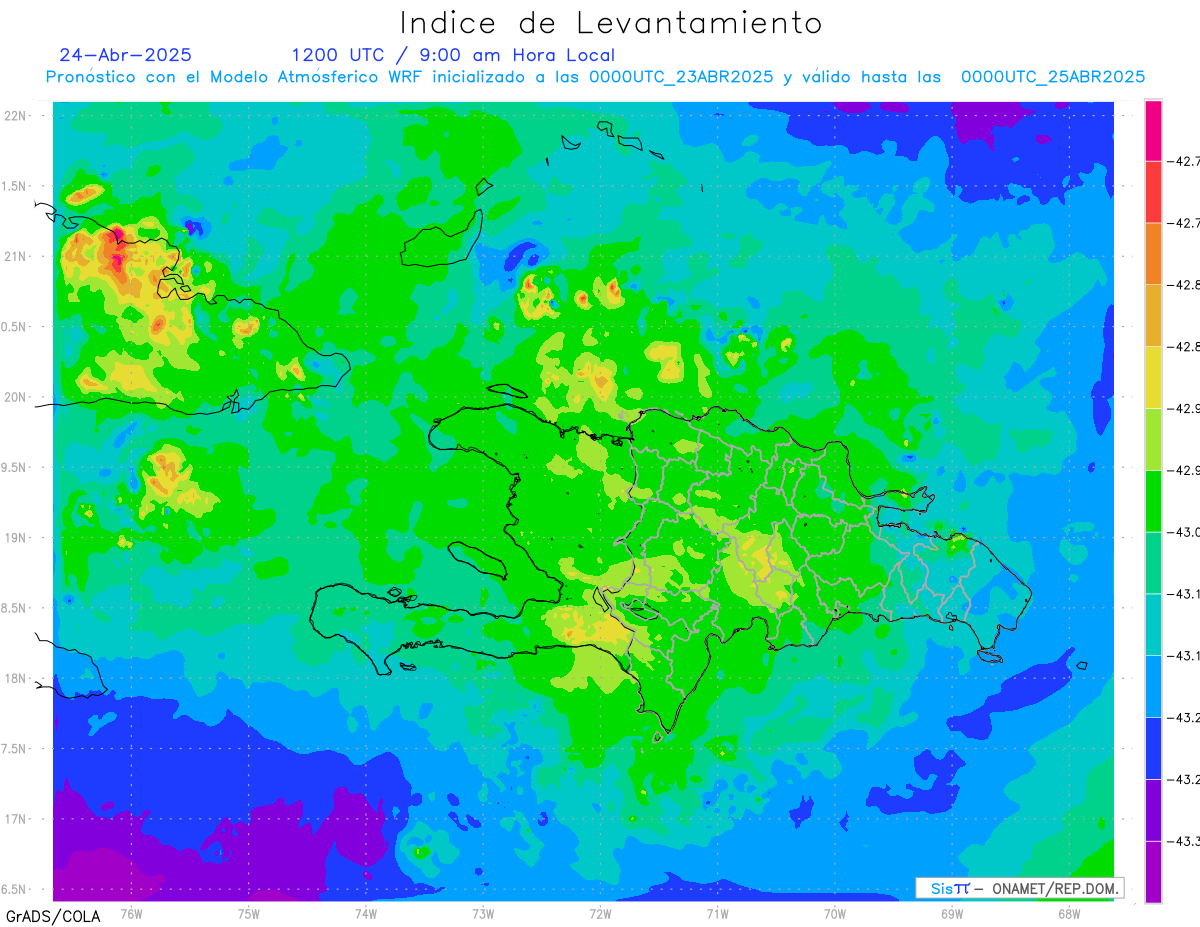Click the lime yellow-green legend swatch
Screen dimensions: 1200x927
click(x=1153, y=439)
